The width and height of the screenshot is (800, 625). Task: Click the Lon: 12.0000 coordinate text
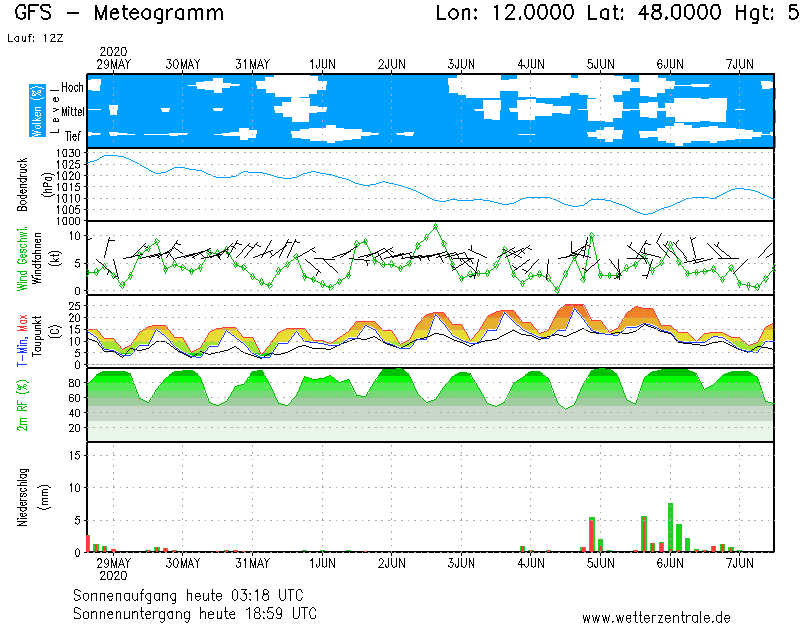506,13
